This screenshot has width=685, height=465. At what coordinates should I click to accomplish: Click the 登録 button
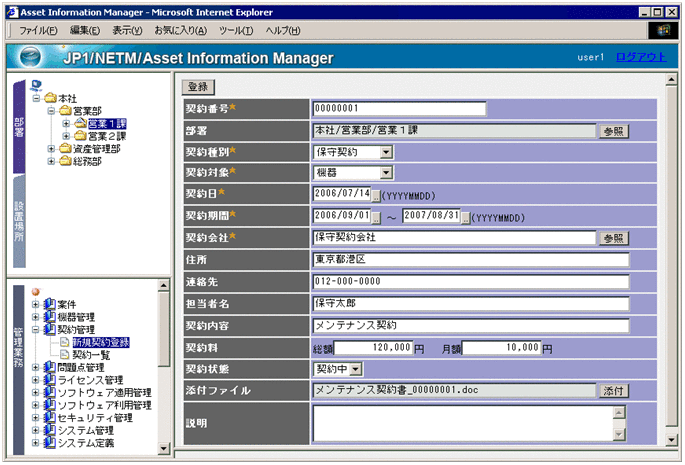pyautogui.click(x=198, y=86)
